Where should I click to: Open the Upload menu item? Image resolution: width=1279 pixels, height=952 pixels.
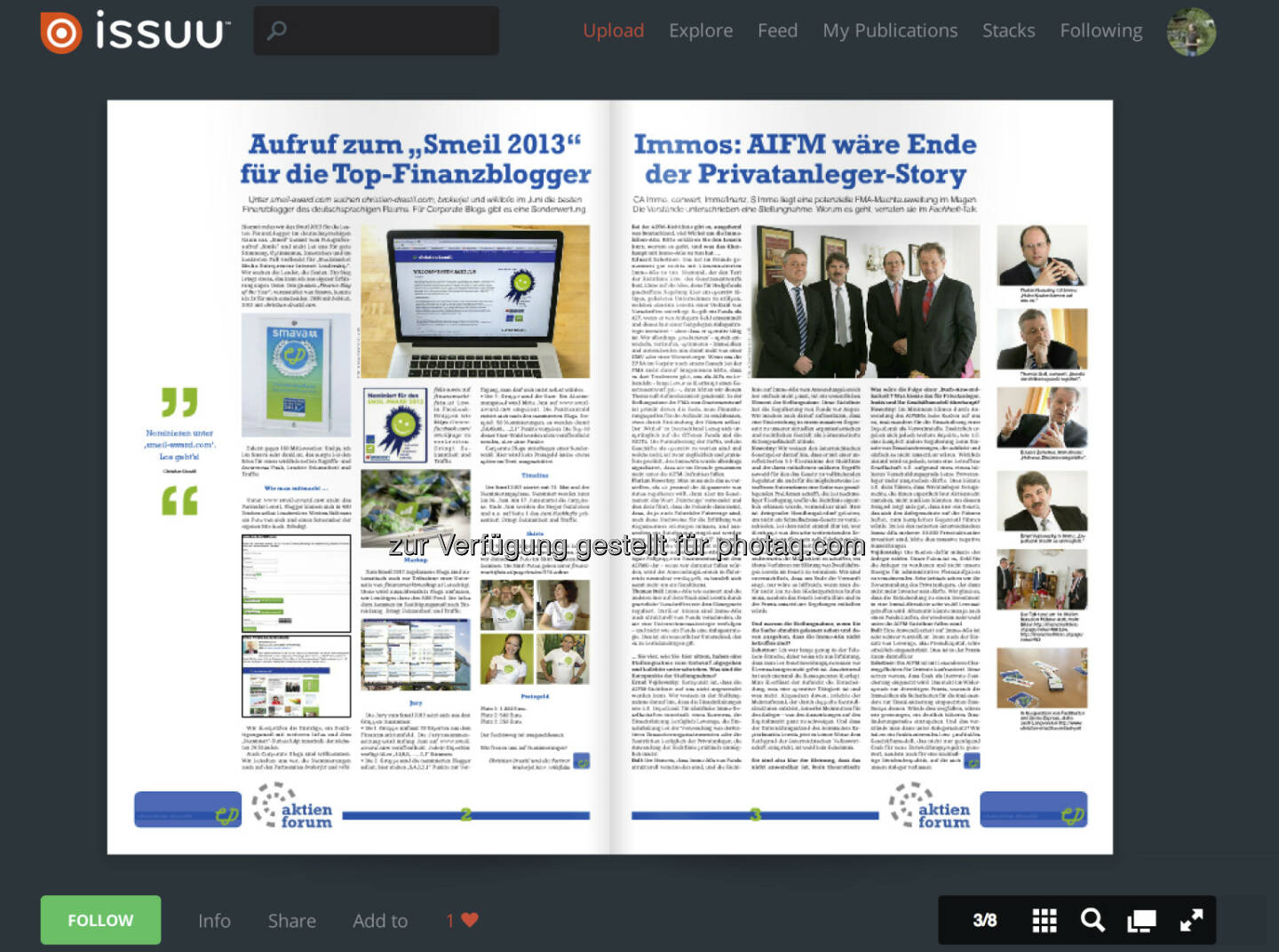(x=613, y=31)
